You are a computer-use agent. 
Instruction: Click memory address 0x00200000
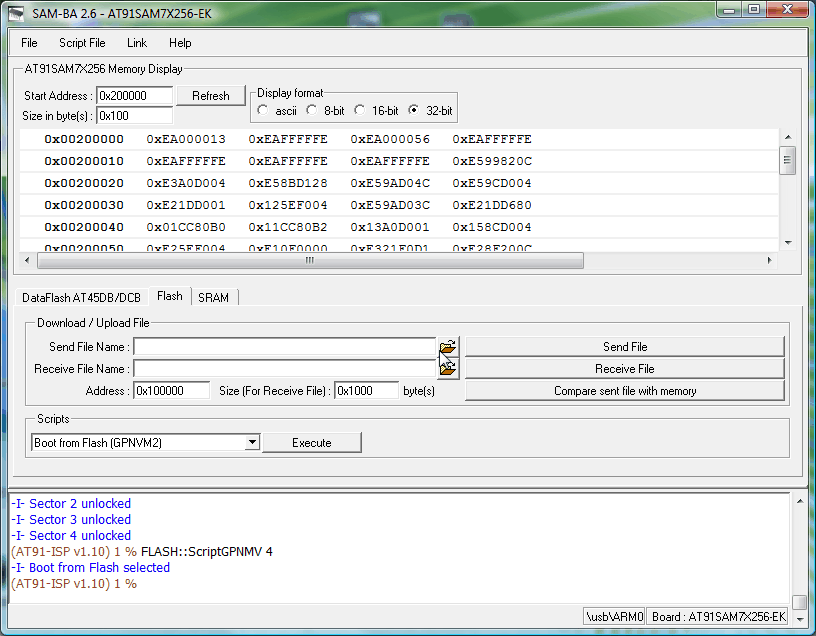(84, 139)
